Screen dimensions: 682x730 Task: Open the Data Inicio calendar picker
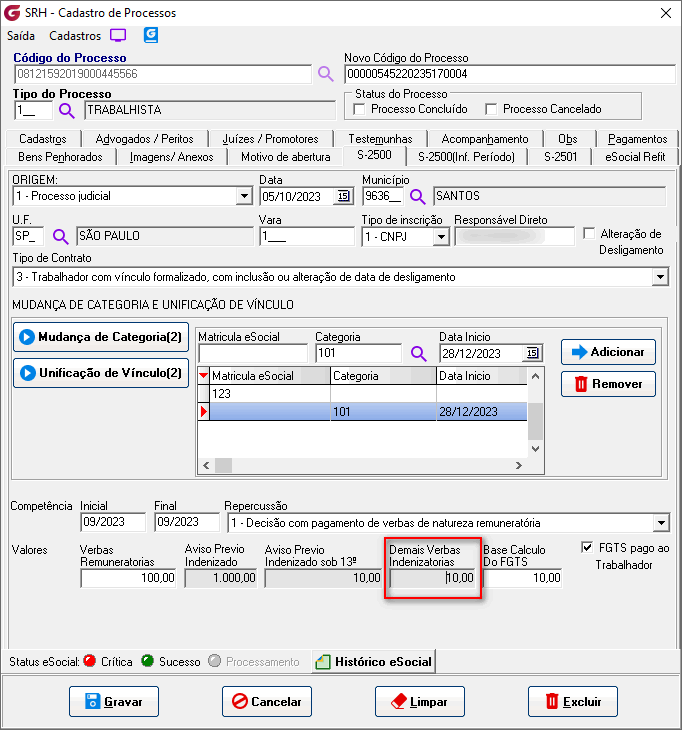(x=532, y=353)
